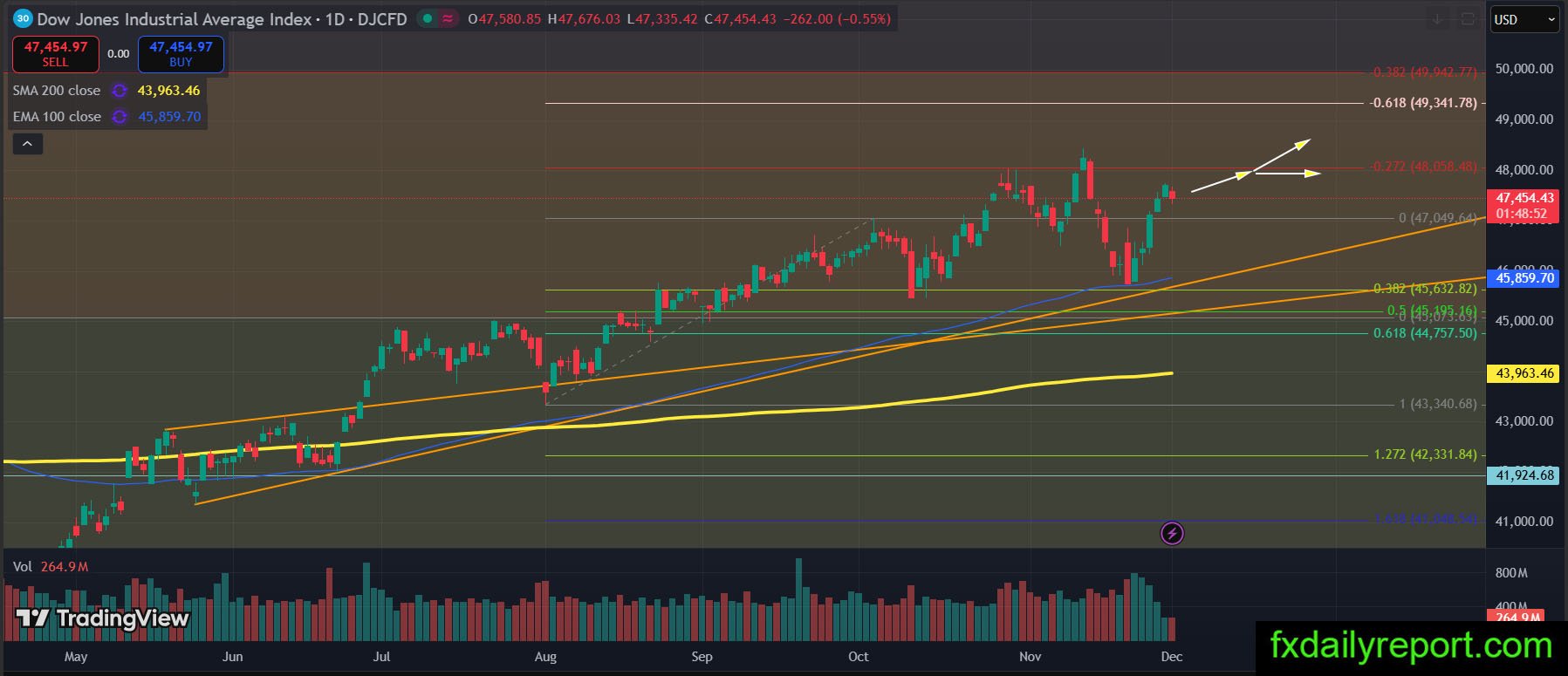This screenshot has height=676, width=1568.
Task: Open the USD currency dropdown
Action: click(x=1523, y=19)
